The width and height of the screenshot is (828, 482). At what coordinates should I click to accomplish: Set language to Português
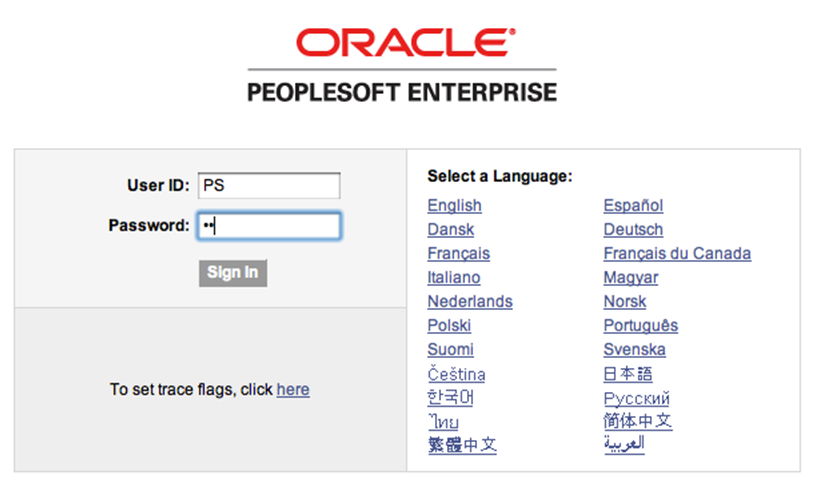pos(640,326)
